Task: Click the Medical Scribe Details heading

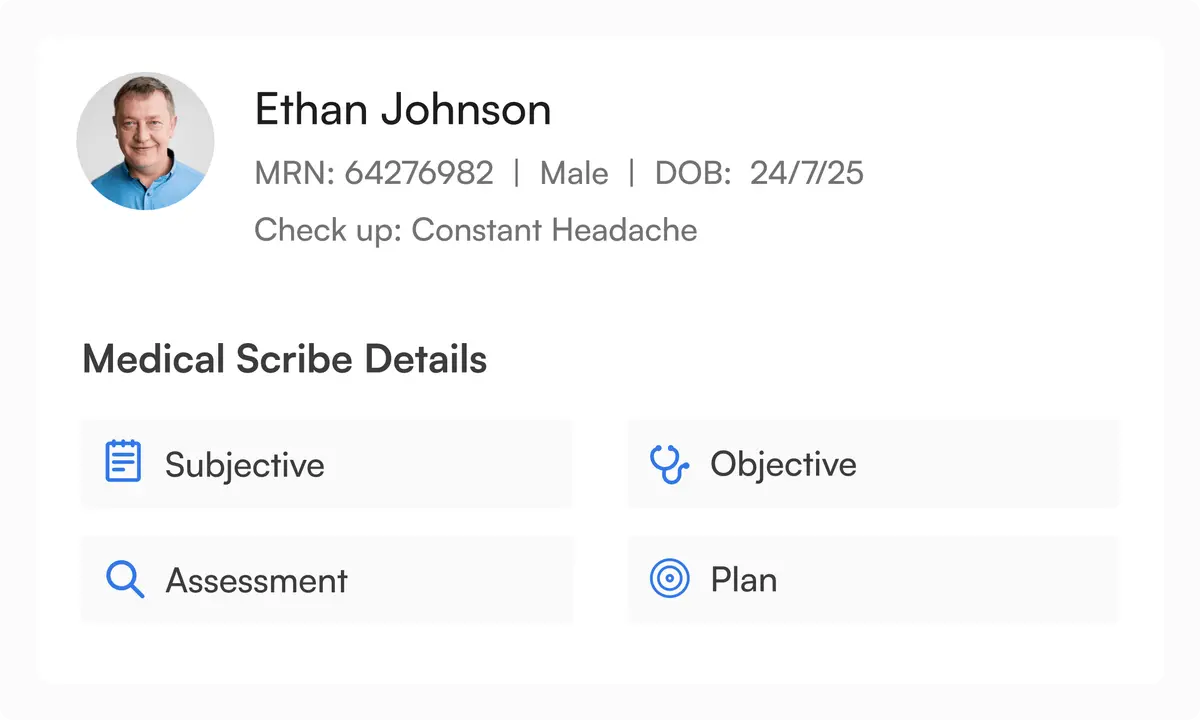Action: (284, 359)
